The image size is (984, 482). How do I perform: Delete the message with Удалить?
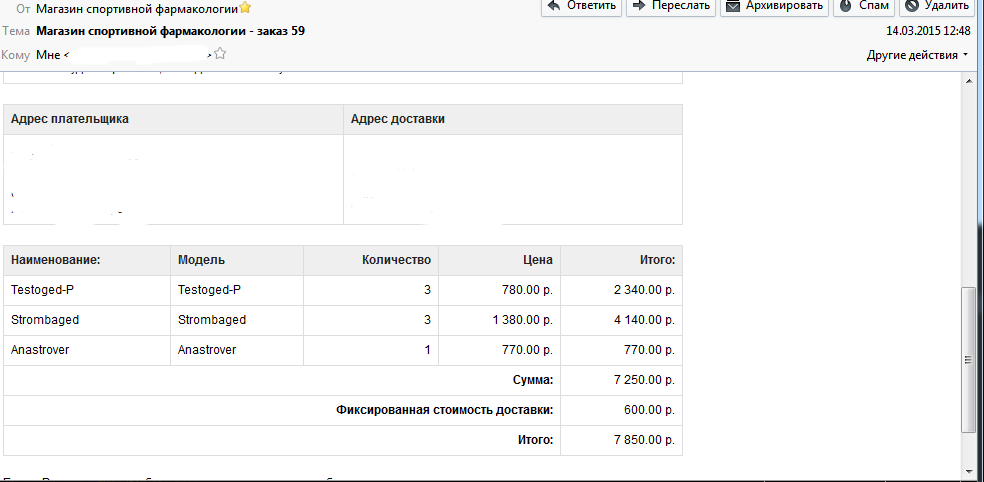coord(939,6)
